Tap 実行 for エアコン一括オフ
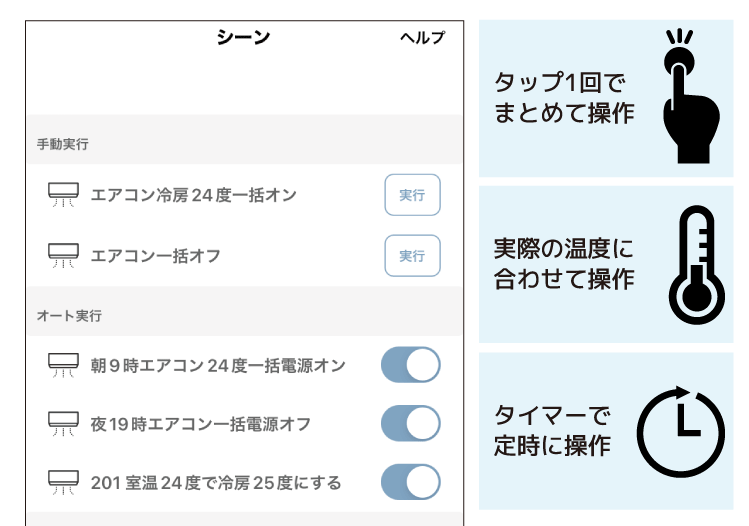The image size is (749, 526). tap(412, 256)
